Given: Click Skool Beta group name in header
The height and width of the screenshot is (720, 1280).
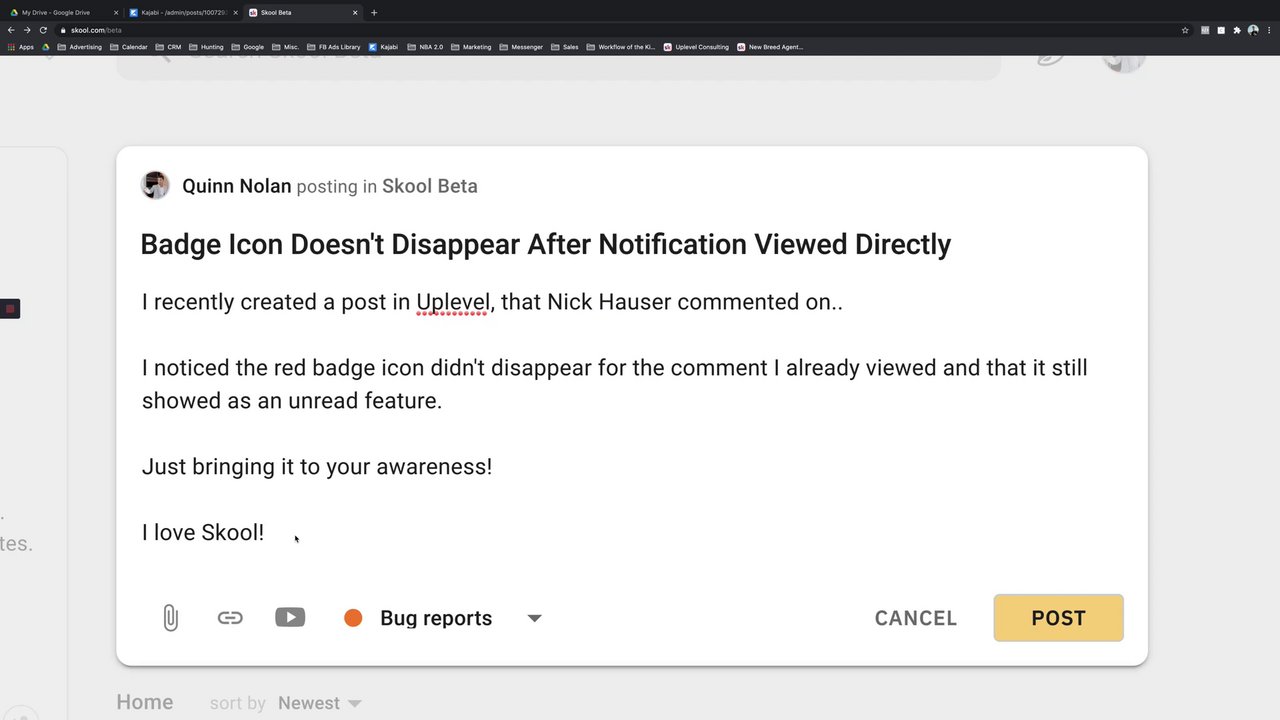Looking at the screenshot, I should 430,186.
